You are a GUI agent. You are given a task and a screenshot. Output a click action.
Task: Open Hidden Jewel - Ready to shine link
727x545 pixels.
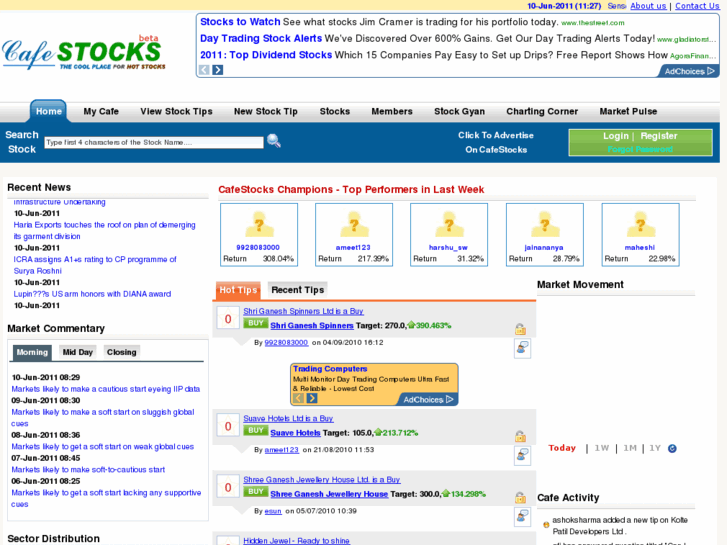(296, 541)
